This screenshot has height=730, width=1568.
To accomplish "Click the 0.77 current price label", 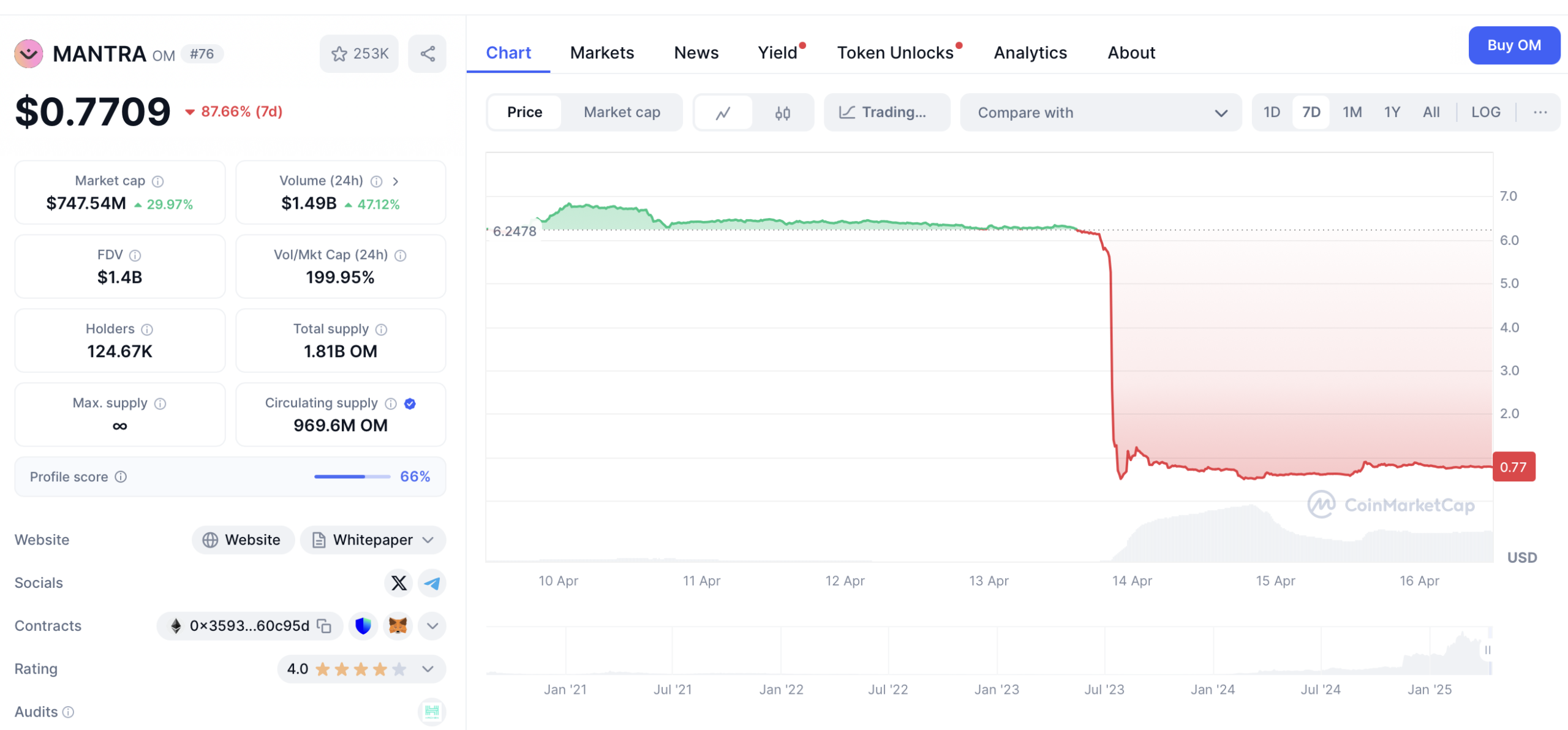I will pos(1513,467).
